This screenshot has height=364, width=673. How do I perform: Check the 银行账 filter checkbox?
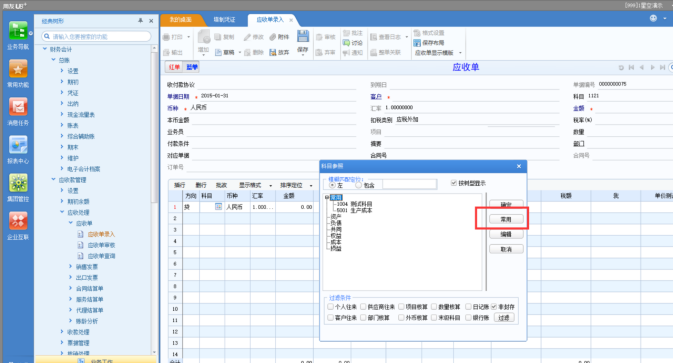click(469, 318)
